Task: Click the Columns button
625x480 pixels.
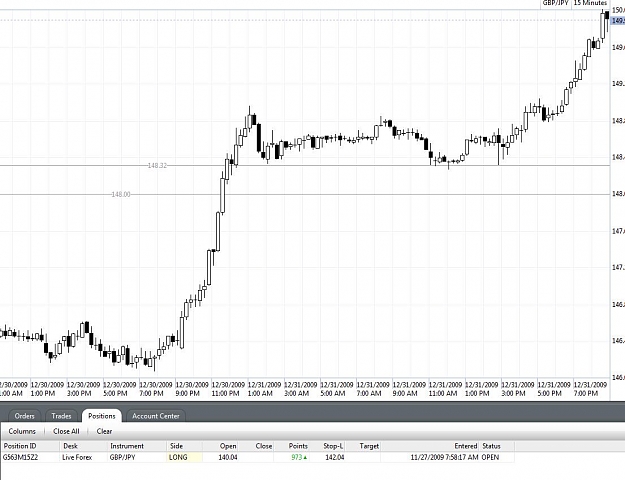Action: pos(22,431)
